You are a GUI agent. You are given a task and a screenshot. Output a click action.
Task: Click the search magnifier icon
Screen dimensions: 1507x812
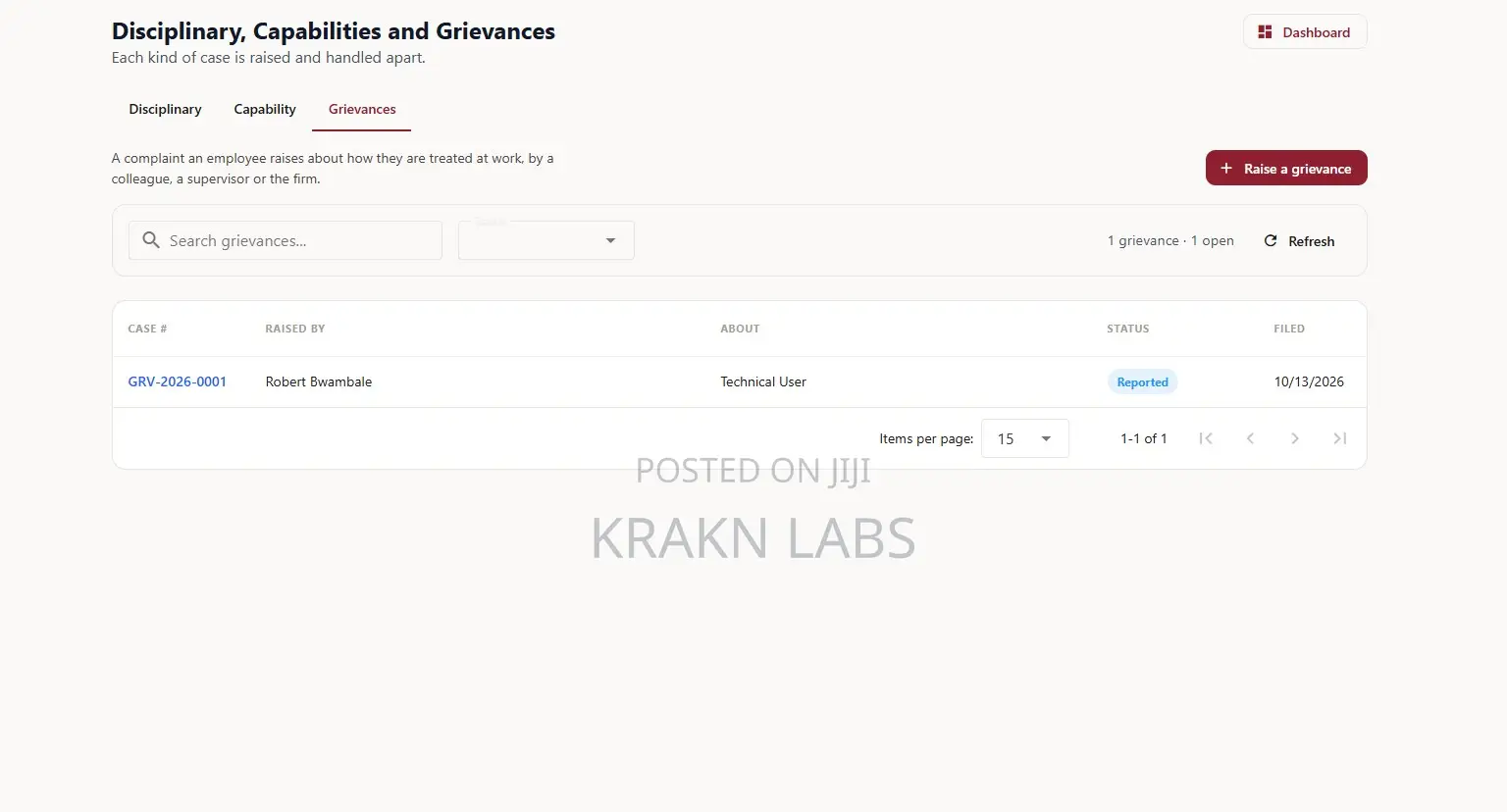151,240
